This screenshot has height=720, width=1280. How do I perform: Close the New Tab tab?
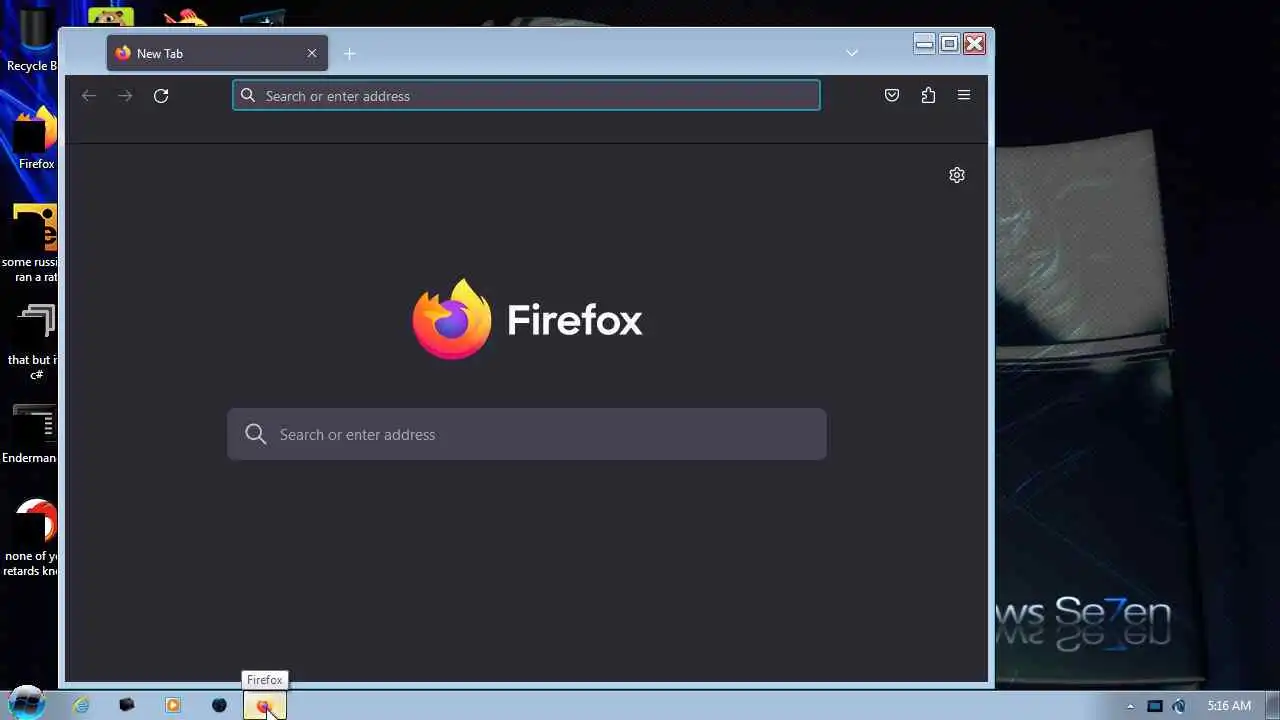(312, 53)
